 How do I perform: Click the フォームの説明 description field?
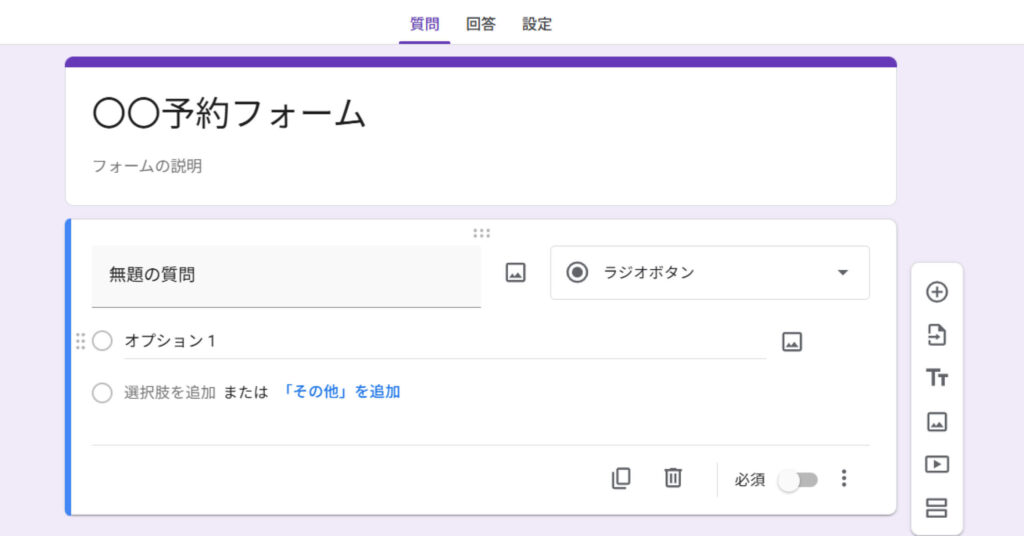[147, 166]
